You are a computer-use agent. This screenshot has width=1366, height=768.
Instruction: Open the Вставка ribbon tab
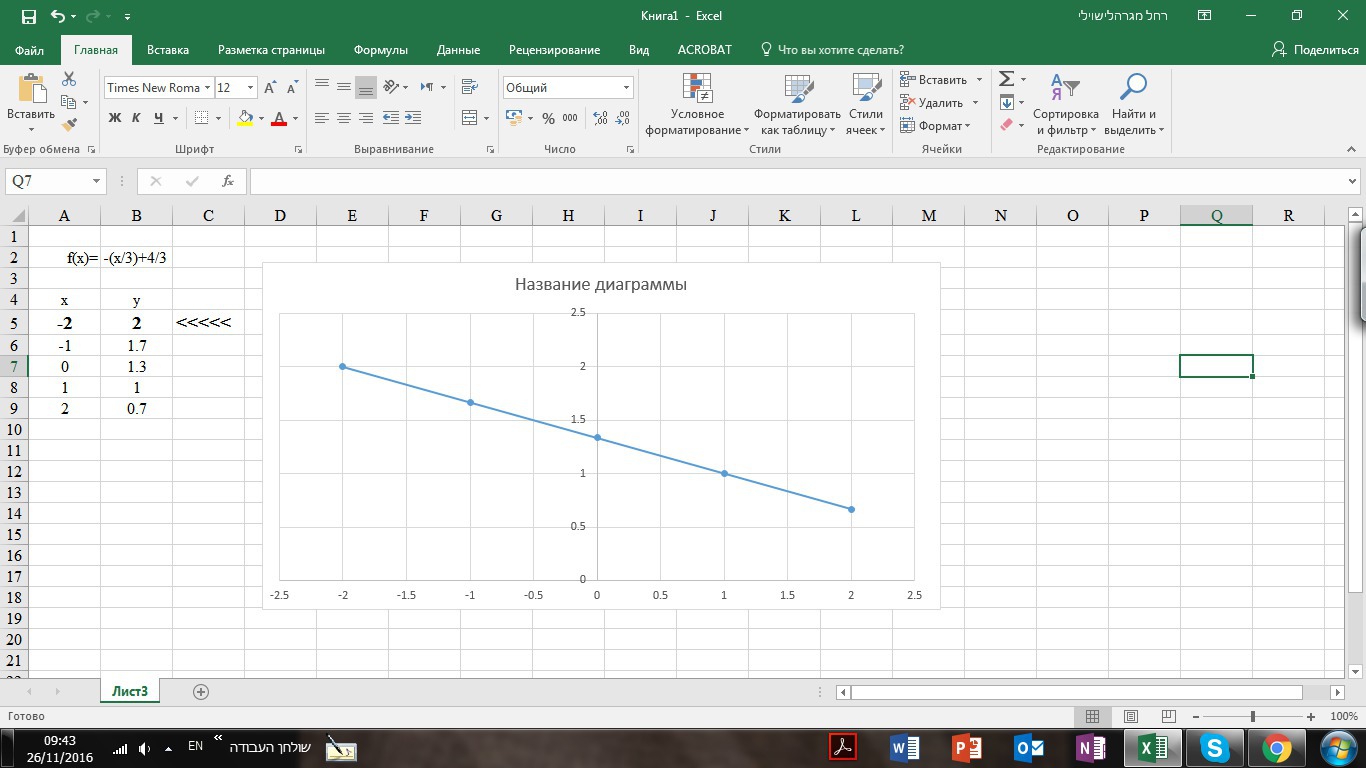pos(167,50)
